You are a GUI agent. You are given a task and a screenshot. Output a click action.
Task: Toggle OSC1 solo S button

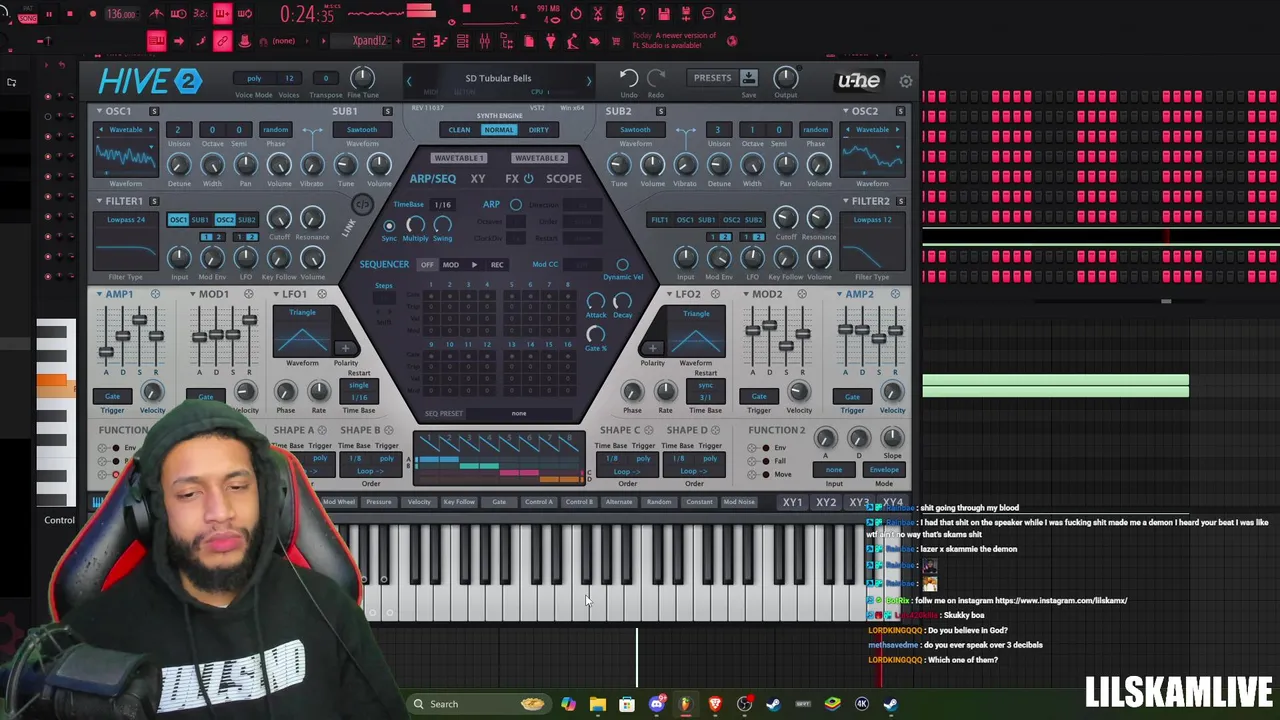pos(154,111)
